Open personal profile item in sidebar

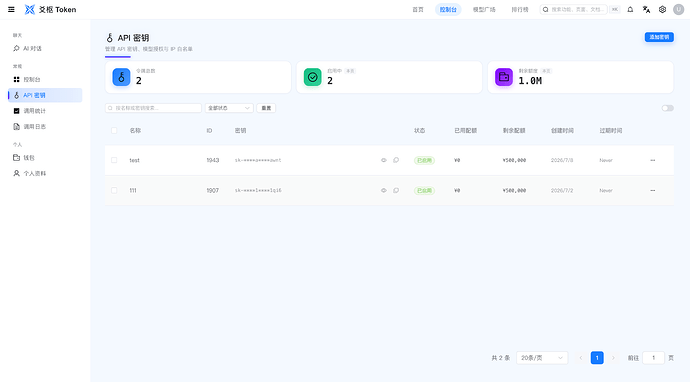45,173
